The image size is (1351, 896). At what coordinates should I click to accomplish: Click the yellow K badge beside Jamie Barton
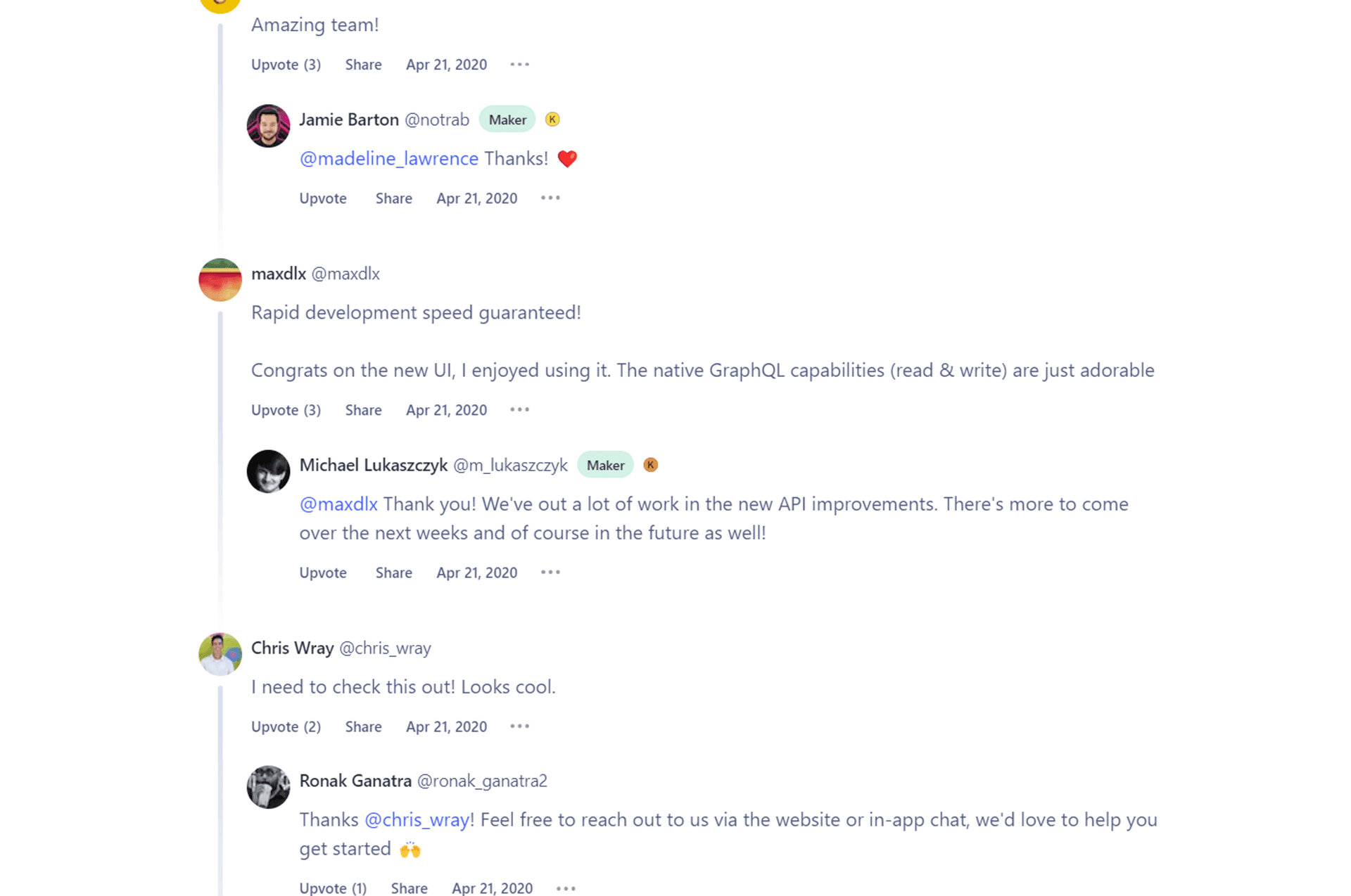552,120
